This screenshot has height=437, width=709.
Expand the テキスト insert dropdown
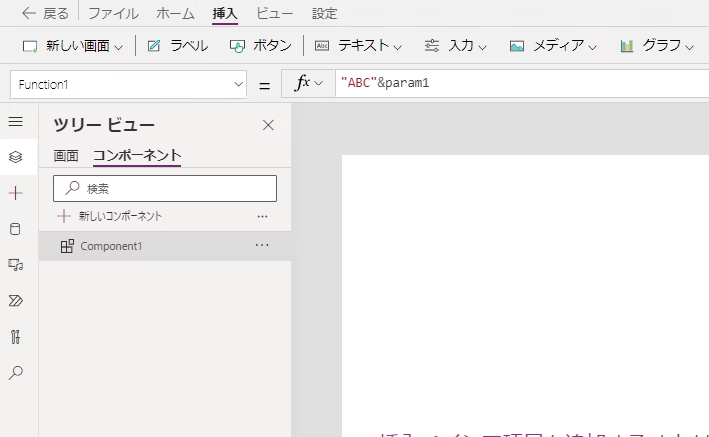point(358,46)
